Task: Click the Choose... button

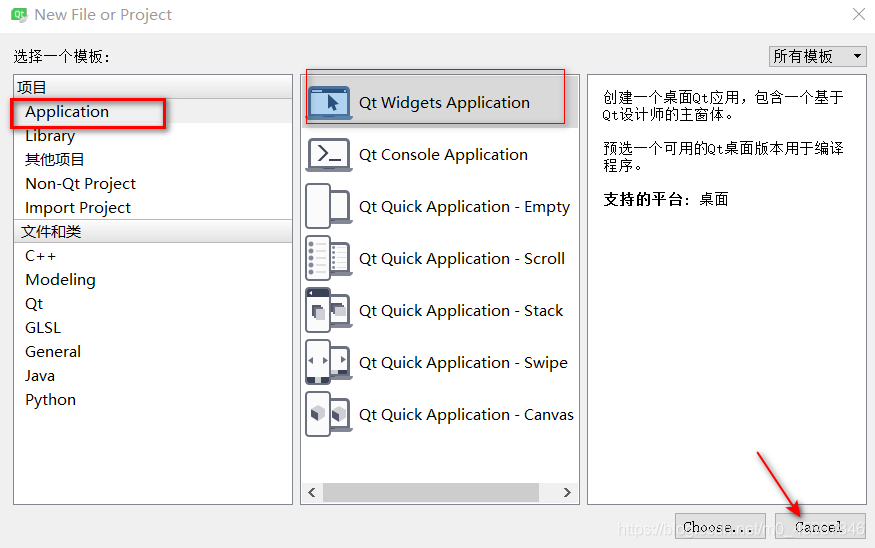Action: pos(720,526)
